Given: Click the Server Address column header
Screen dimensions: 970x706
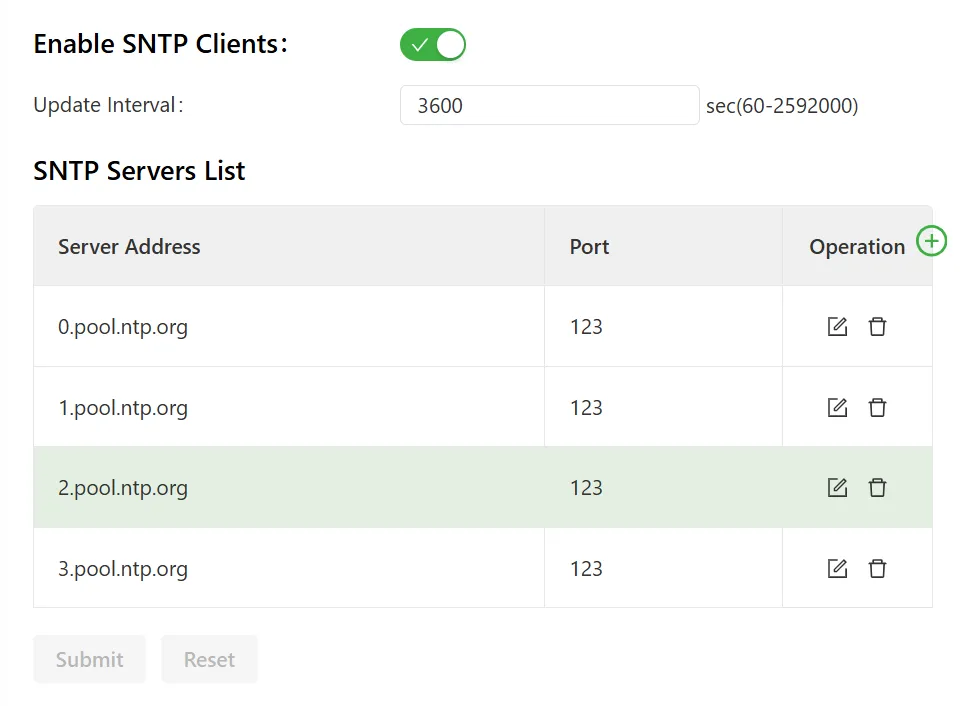Looking at the screenshot, I should pyautogui.click(x=289, y=246).
